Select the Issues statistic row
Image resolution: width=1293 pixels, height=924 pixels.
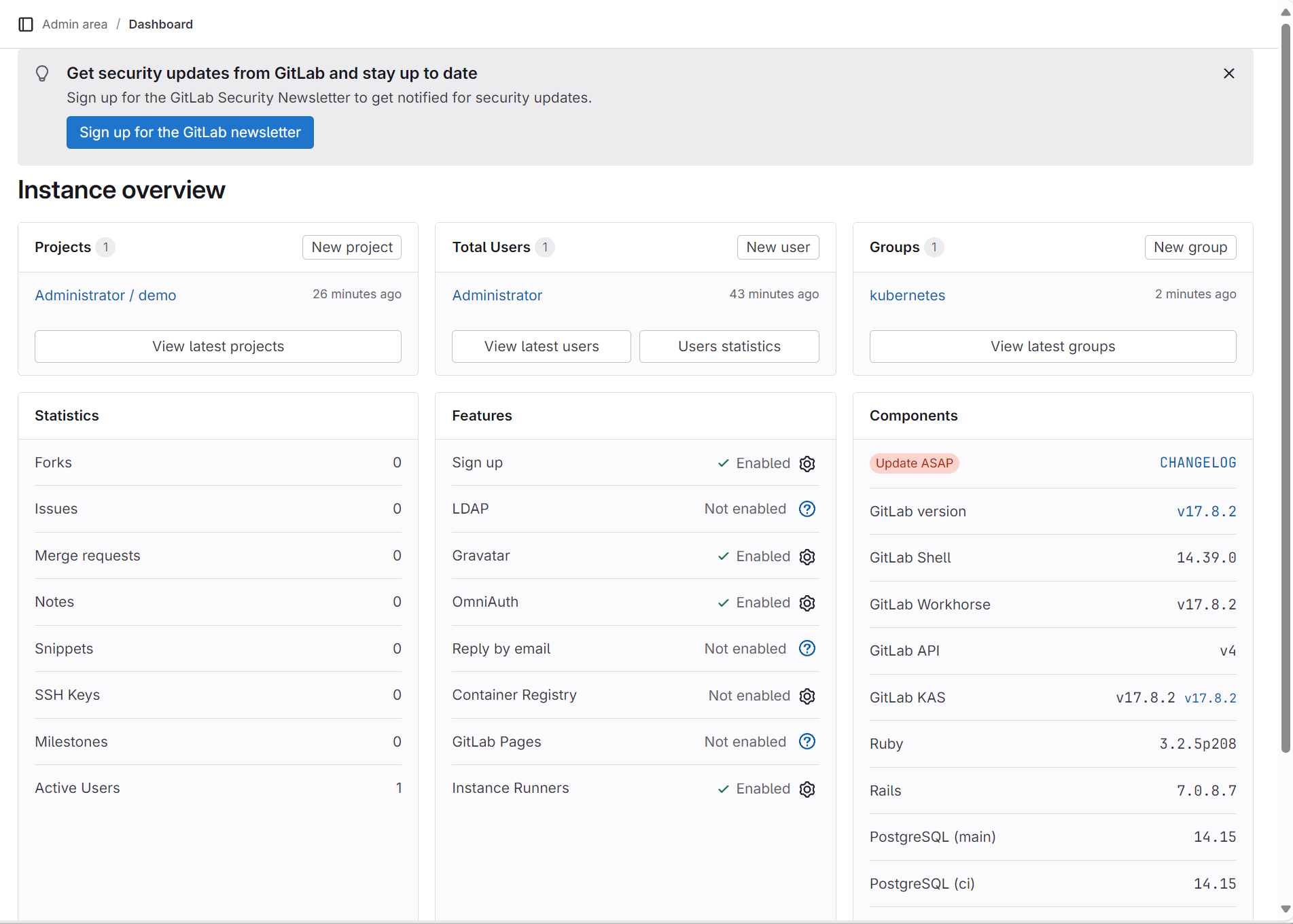click(218, 509)
